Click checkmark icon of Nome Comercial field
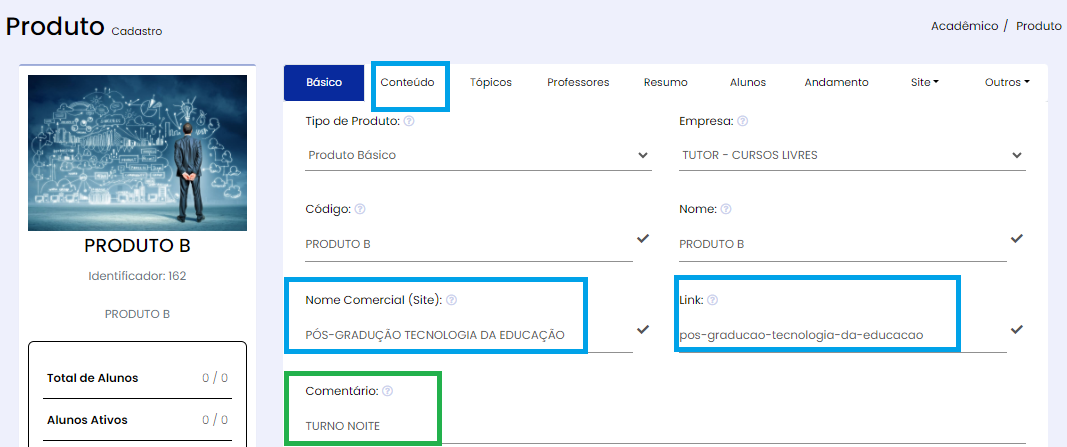The width and height of the screenshot is (1067, 447). click(x=643, y=329)
